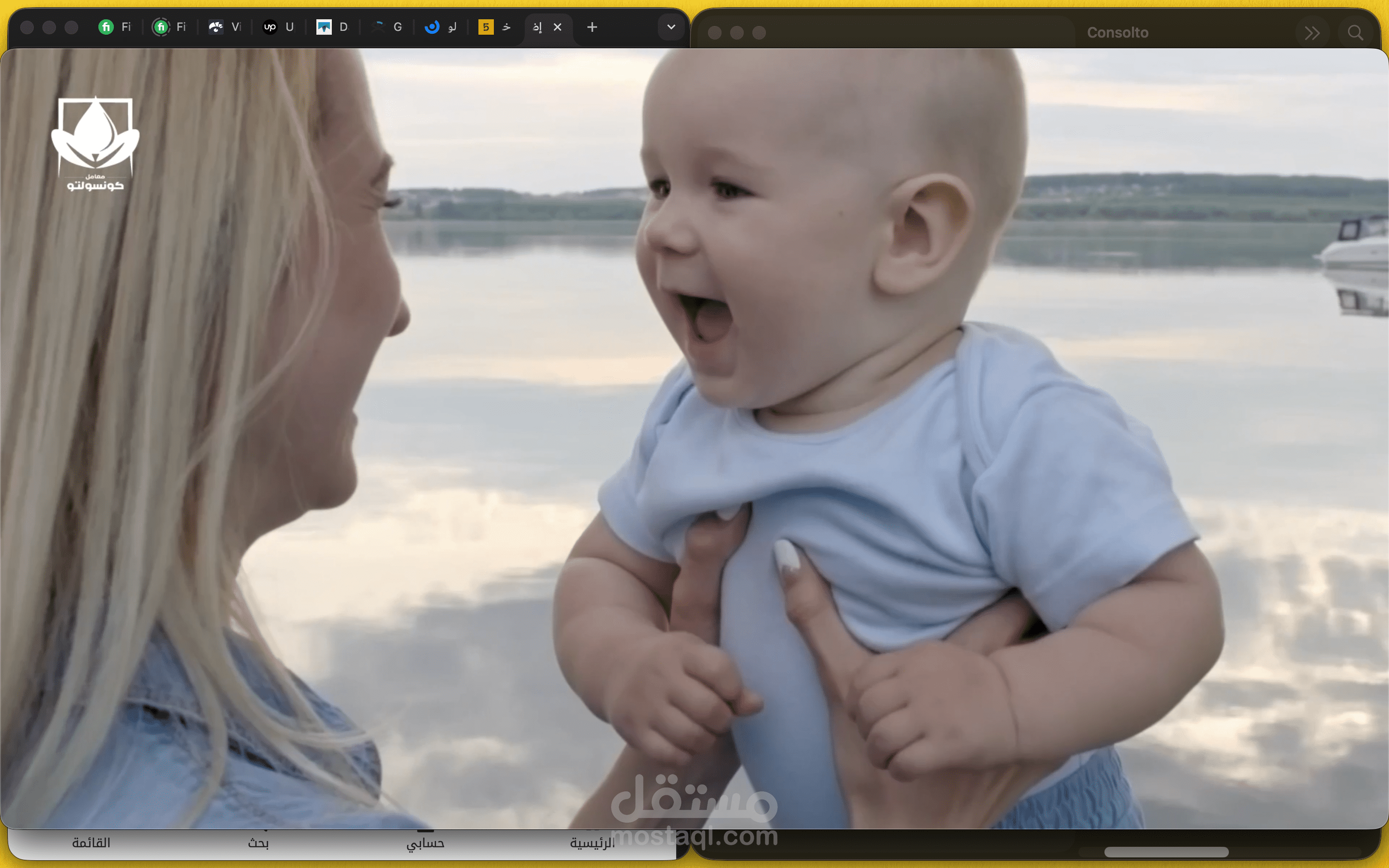Close the active 'إذ' browser tab
The image size is (1389, 868).
[558, 27]
